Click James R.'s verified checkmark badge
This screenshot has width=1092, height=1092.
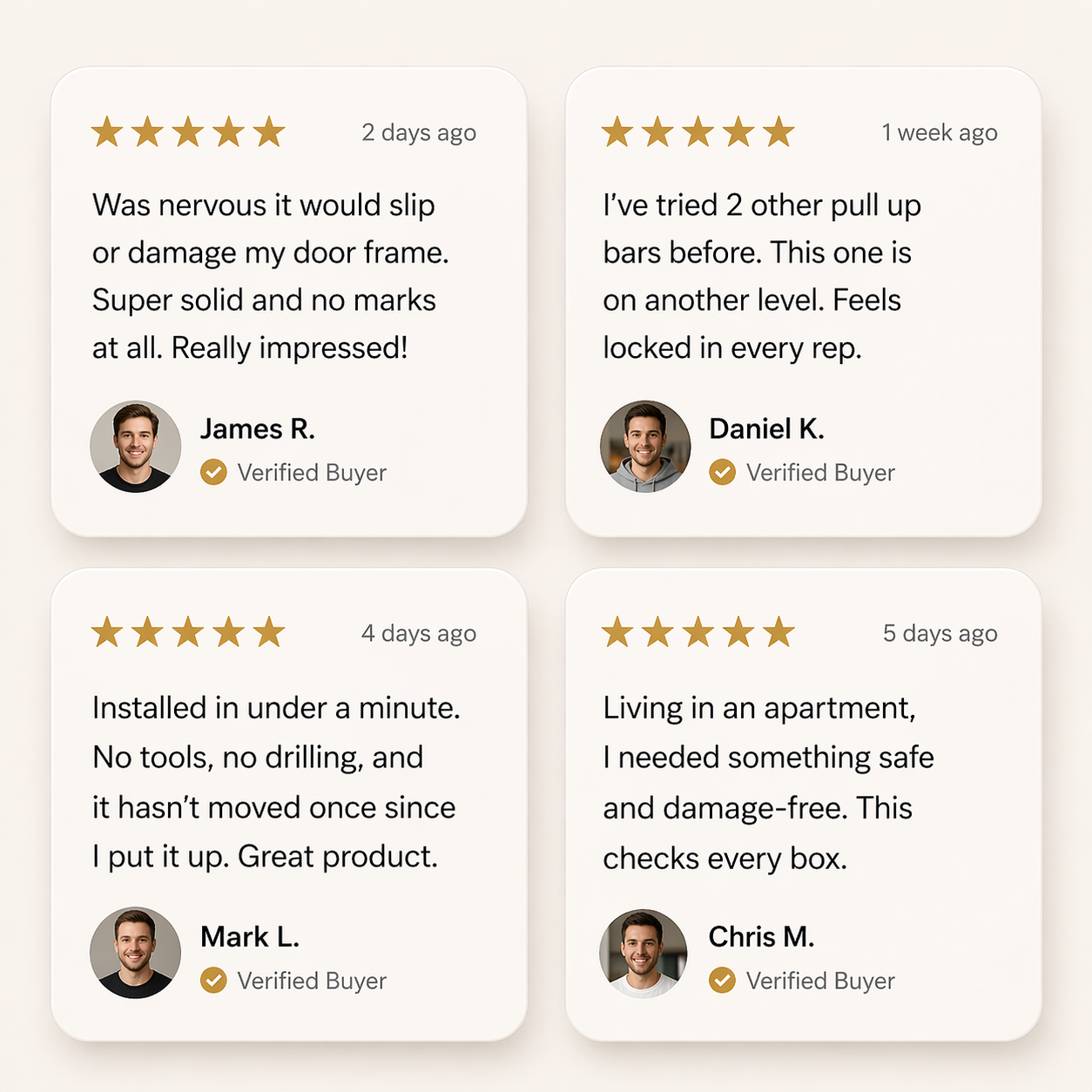click(x=213, y=472)
